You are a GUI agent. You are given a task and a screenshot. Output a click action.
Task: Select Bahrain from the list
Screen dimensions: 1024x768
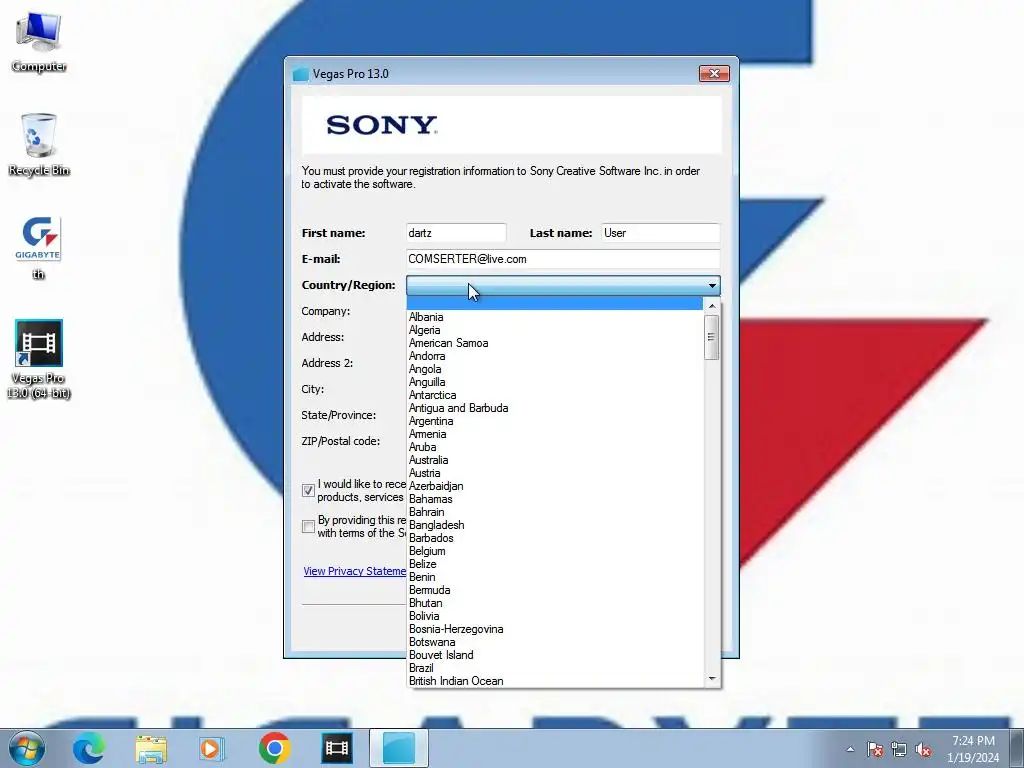pyautogui.click(x=554, y=512)
